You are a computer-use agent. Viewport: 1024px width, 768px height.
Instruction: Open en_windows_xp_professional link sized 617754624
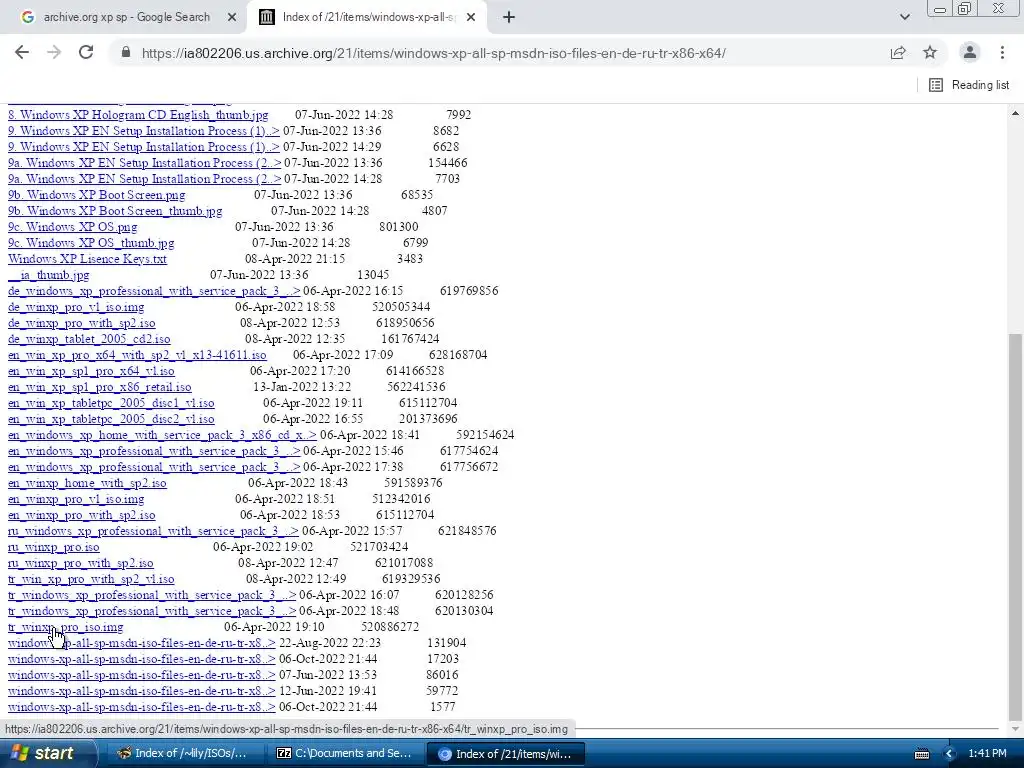tap(154, 451)
